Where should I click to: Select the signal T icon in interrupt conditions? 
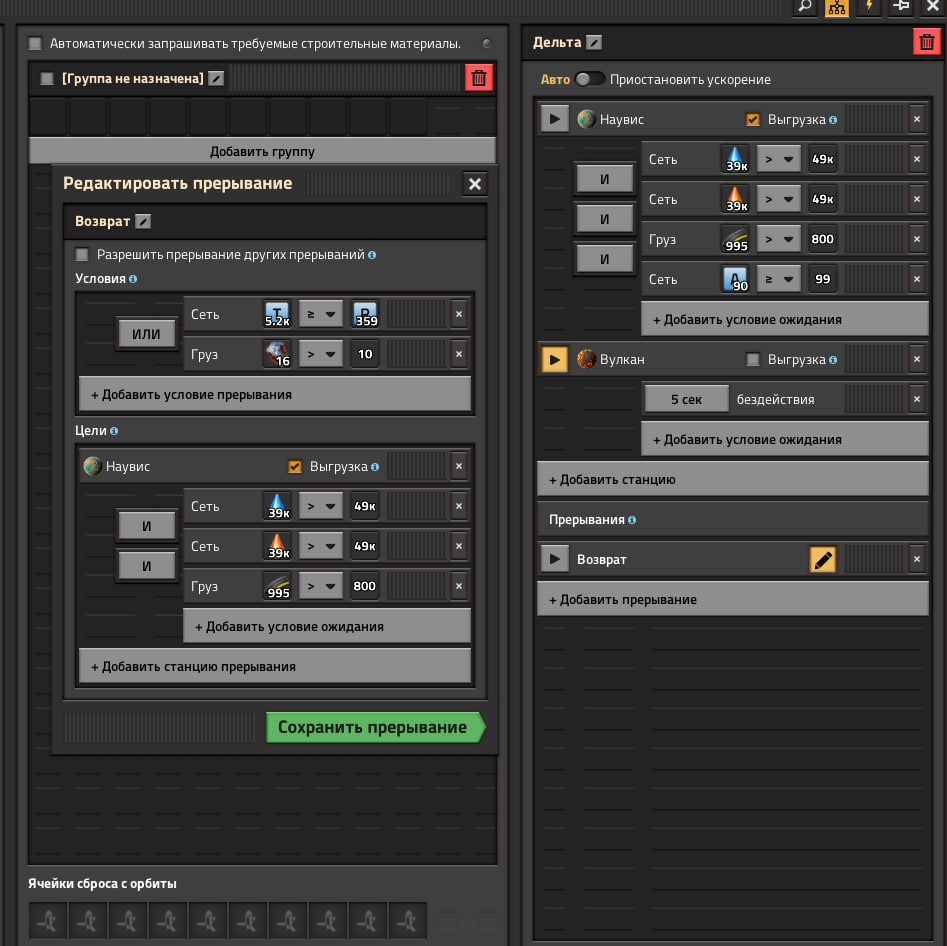275,314
